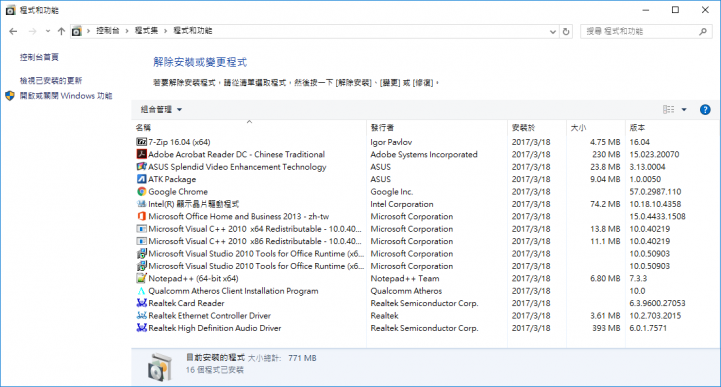Click the installed programs thumbnail in details pane
The width and height of the screenshot is (721, 387).
(x=159, y=367)
